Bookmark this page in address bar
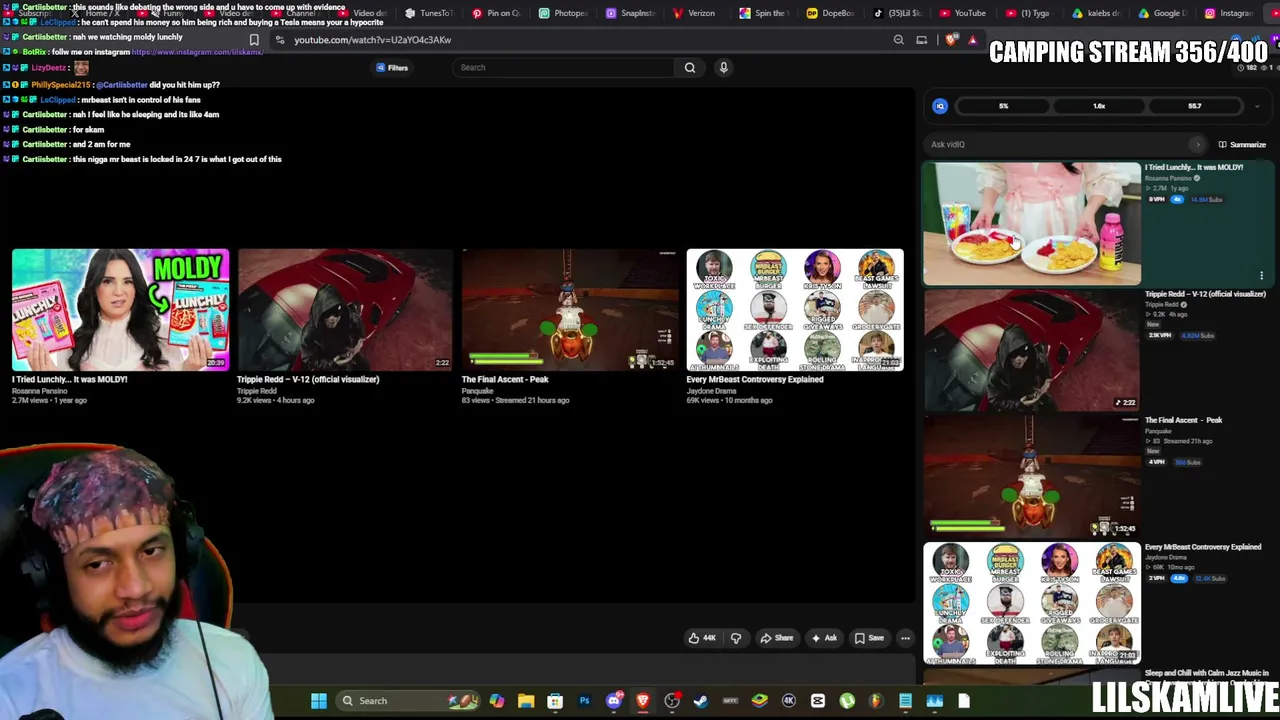 click(254, 40)
